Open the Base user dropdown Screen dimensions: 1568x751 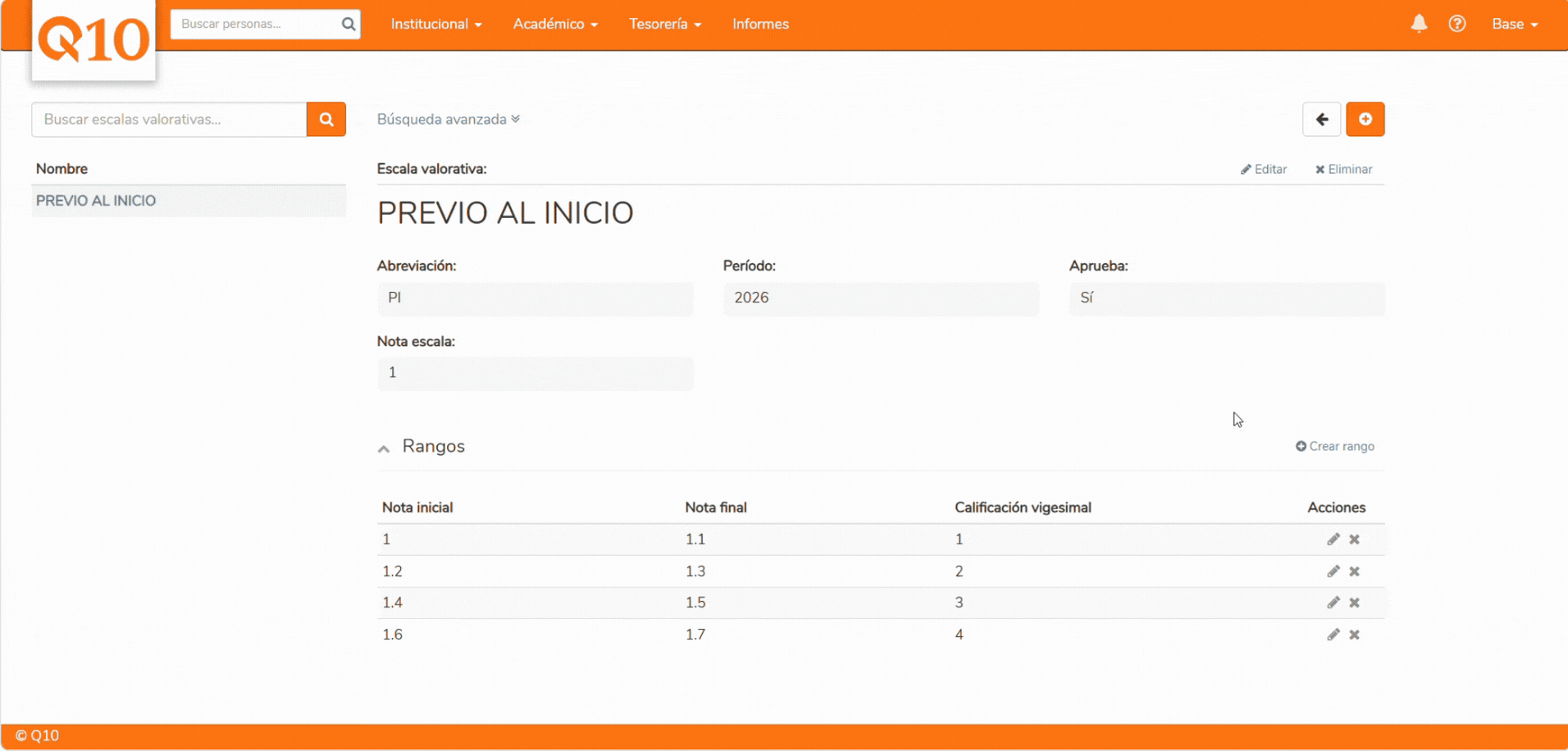pos(1515,24)
